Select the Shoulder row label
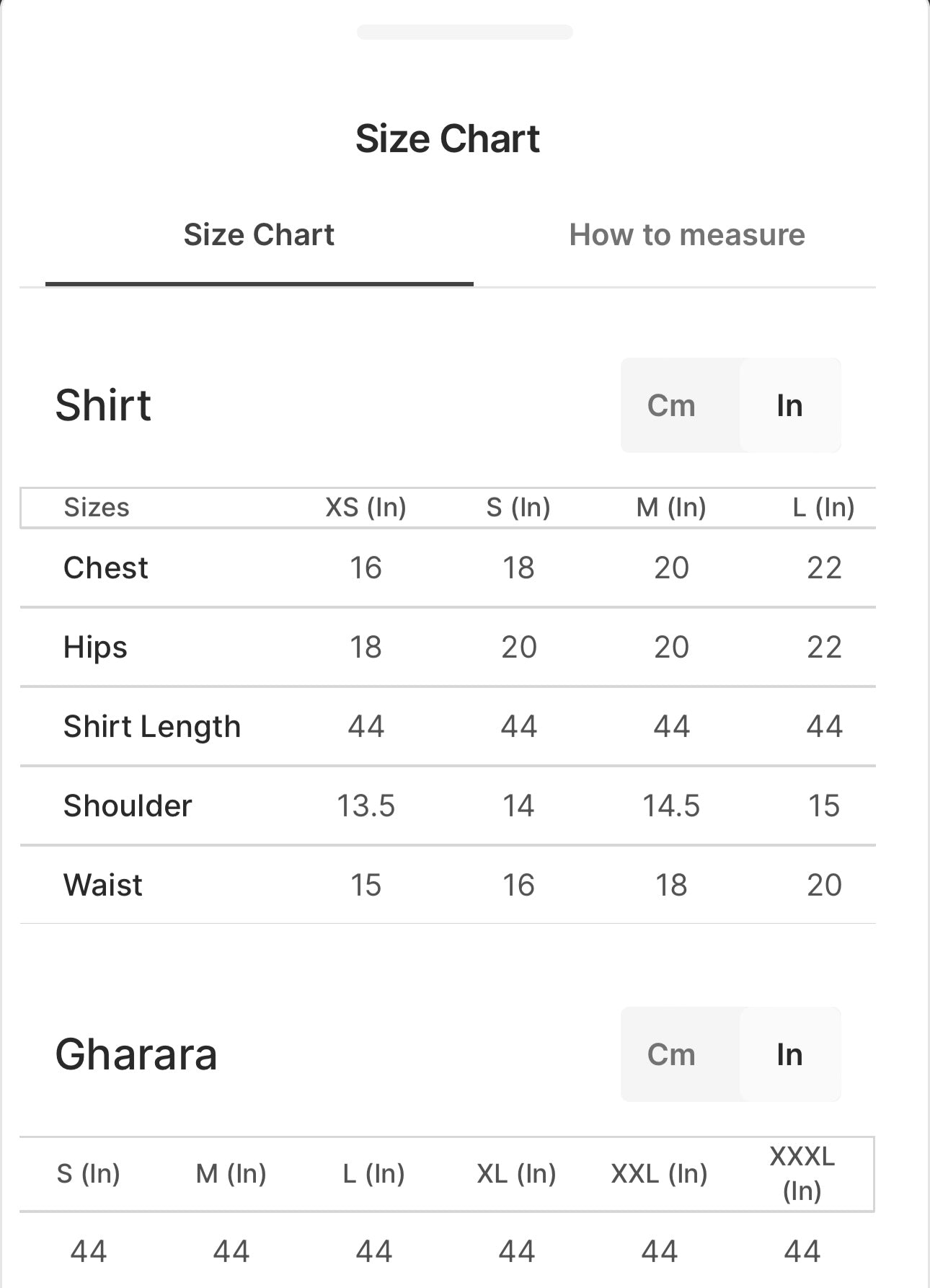The image size is (930, 1288). pos(128,806)
